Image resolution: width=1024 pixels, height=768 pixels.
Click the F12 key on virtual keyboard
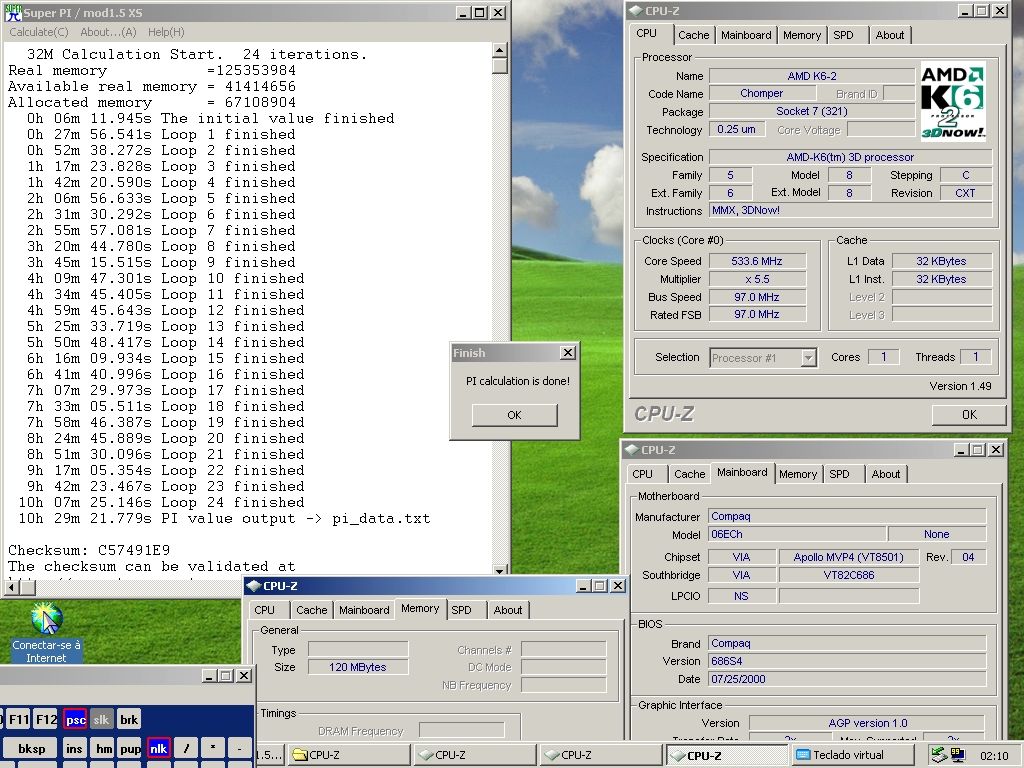pos(46,720)
